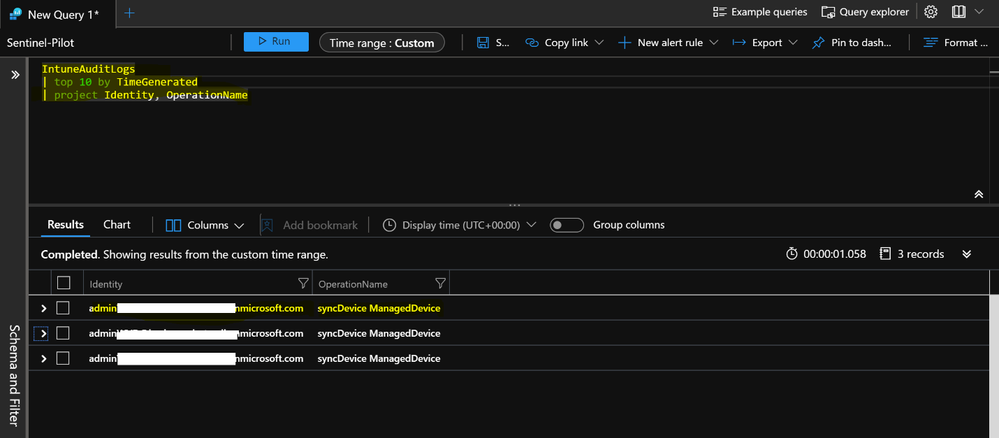This screenshot has width=999, height=438.
Task: Open a new query tab with plus icon
Action: pos(129,13)
